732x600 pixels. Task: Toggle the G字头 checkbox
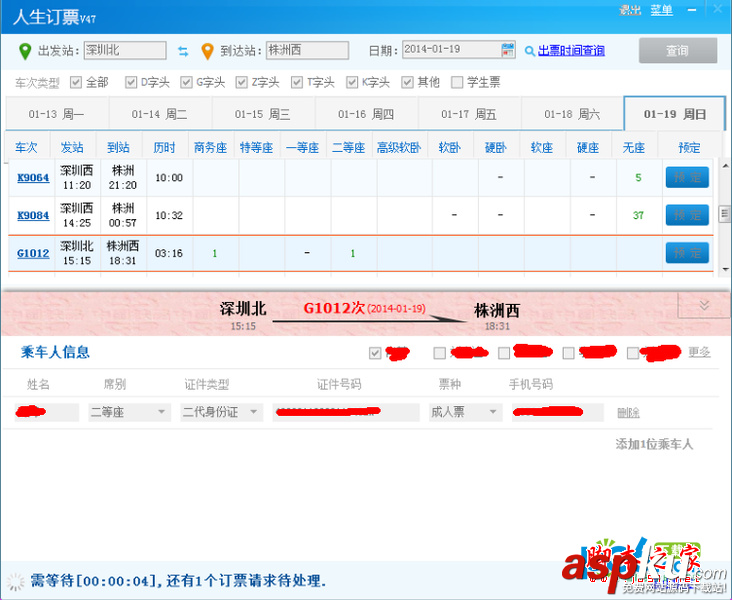tap(186, 83)
